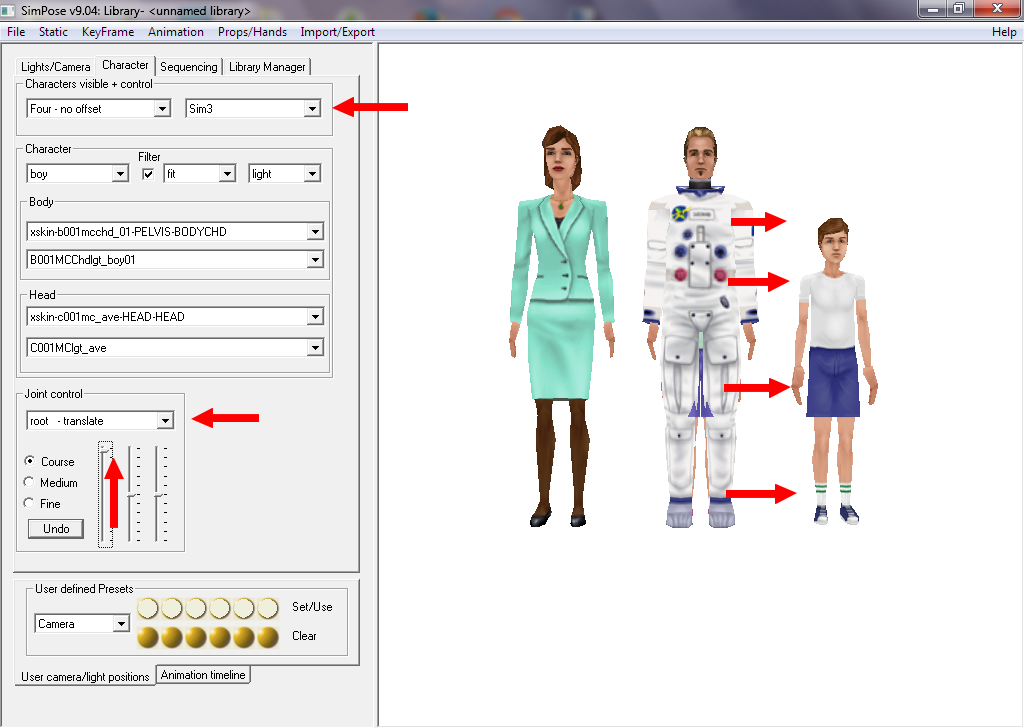This screenshot has height=728, width=1024.
Task: Open the 'Four - no offset' dropdown
Action: [162, 108]
